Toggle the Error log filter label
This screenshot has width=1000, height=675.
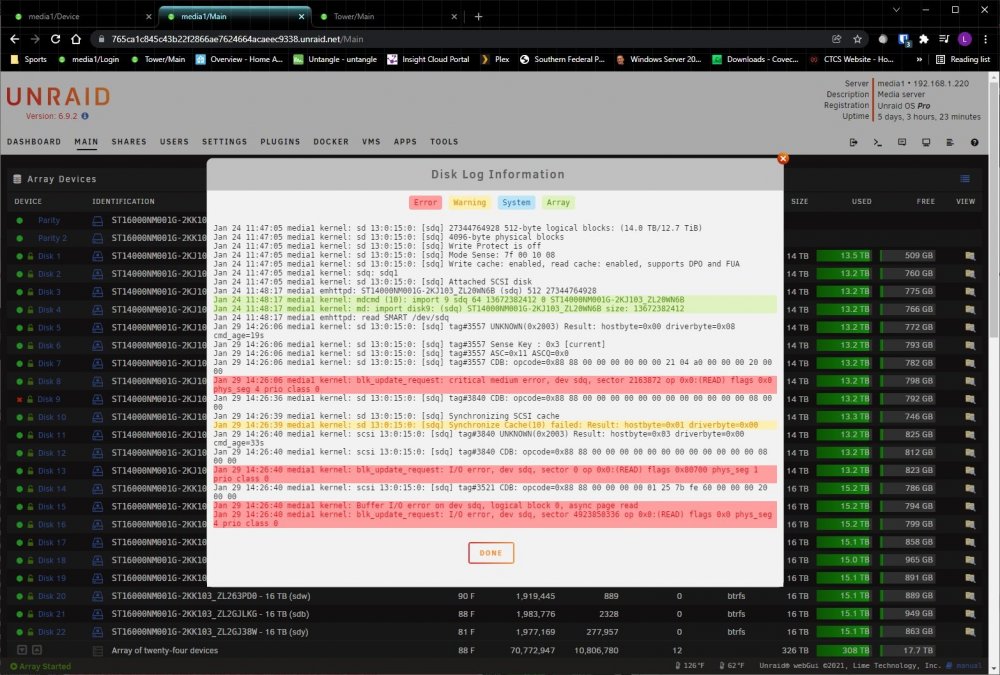(x=425, y=202)
